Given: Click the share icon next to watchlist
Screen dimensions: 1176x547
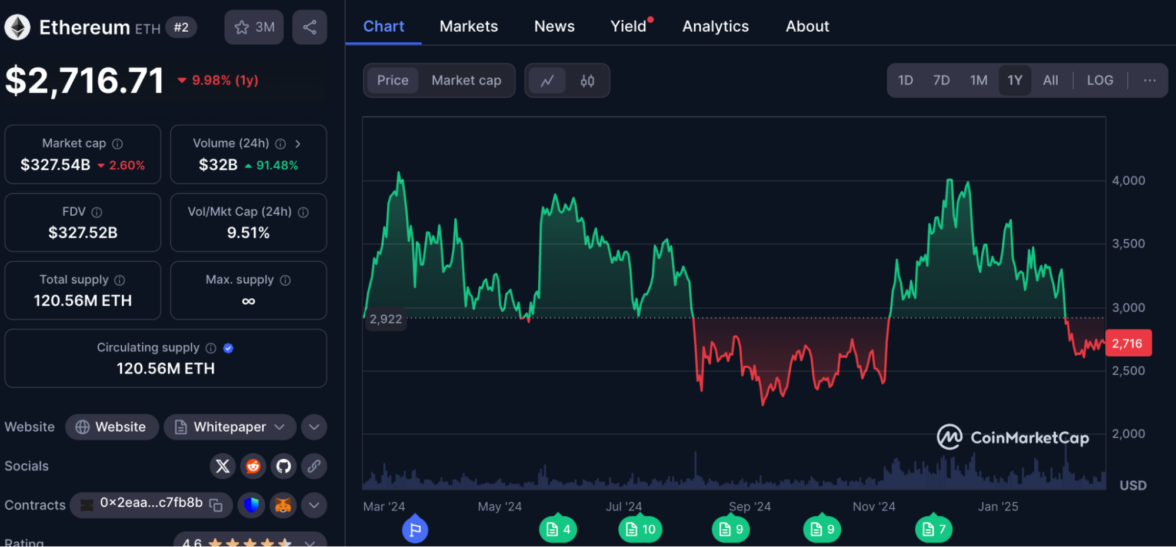Looking at the screenshot, I should tap(310, 27).
